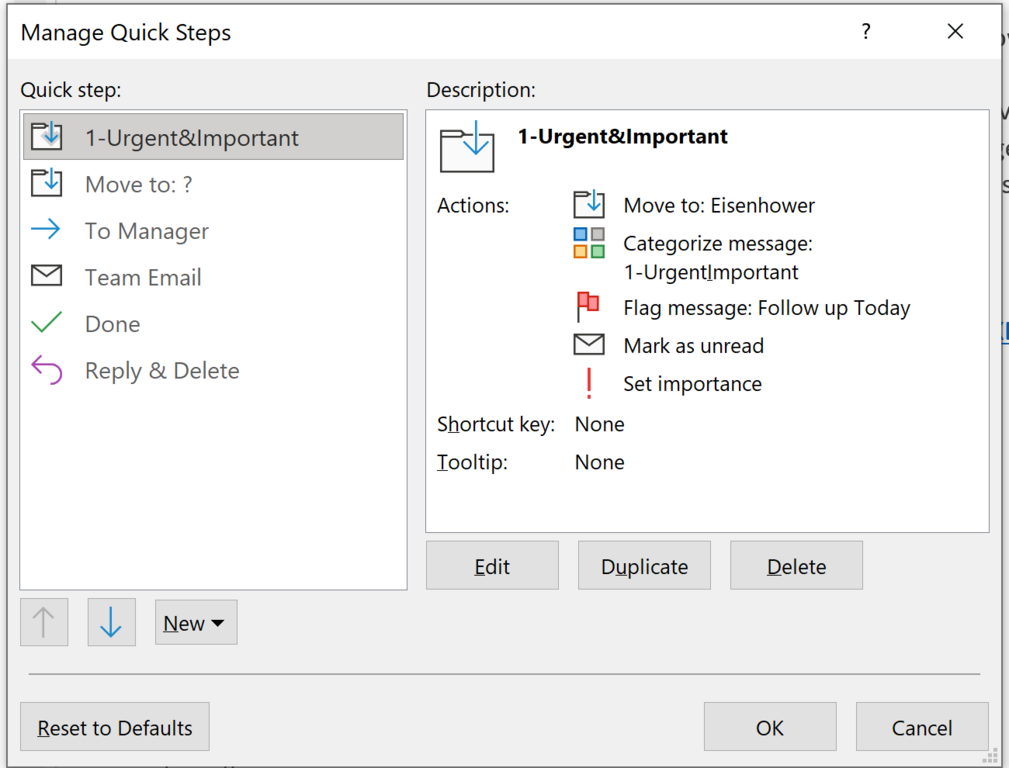Click the colored Categorize message squares icon

tap(588, 243)
